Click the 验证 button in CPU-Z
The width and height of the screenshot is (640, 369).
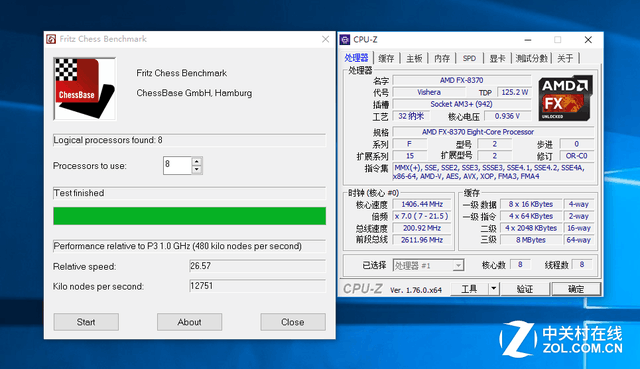pos(525,289)
